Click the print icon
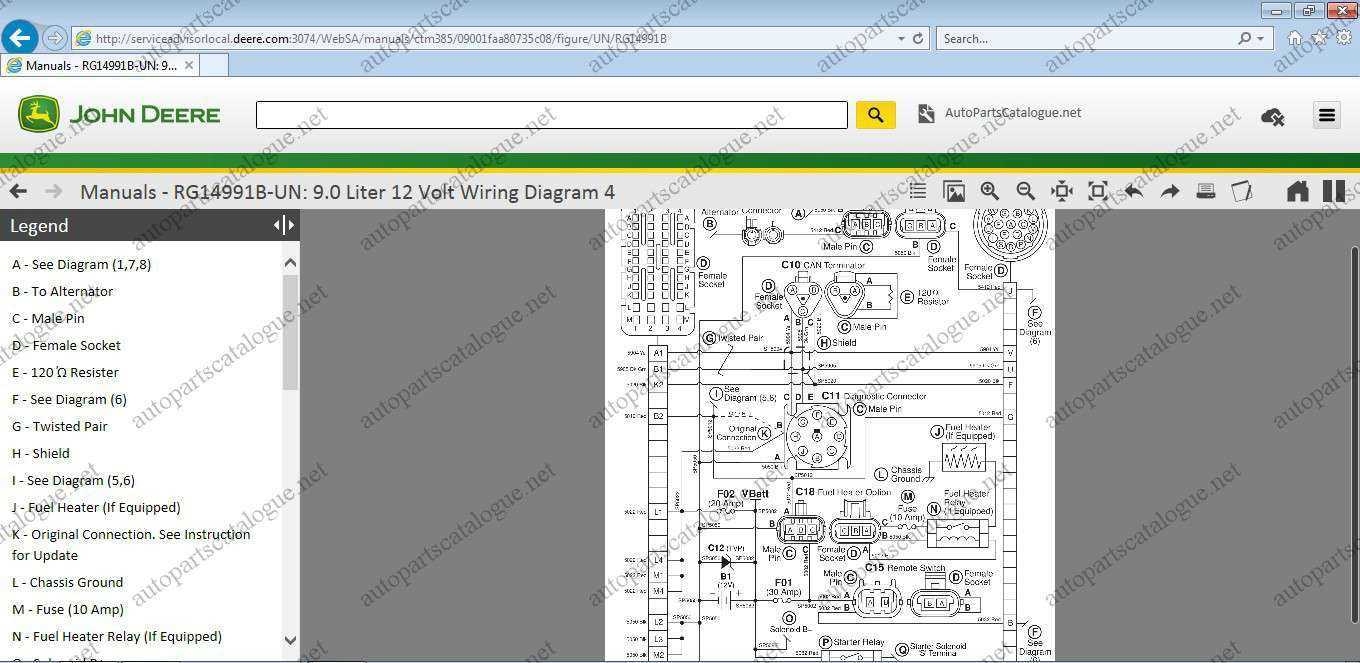Viewport: 1360px width, 663px height. [1206, 191]
